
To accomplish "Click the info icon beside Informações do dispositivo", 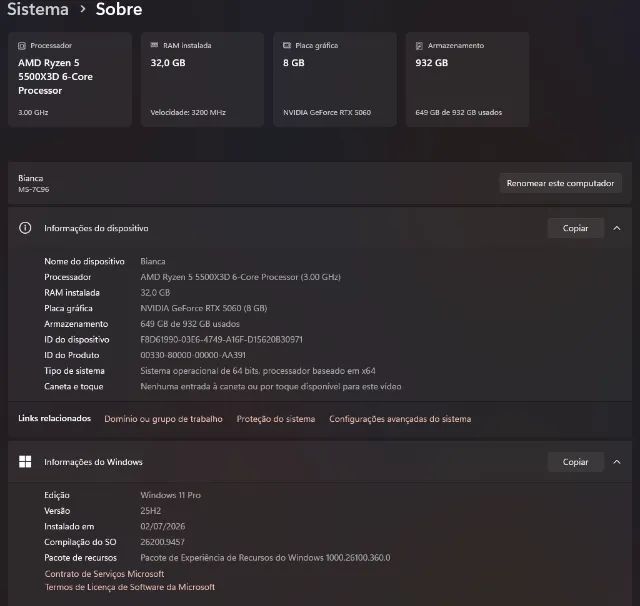I will coord(25,228).
